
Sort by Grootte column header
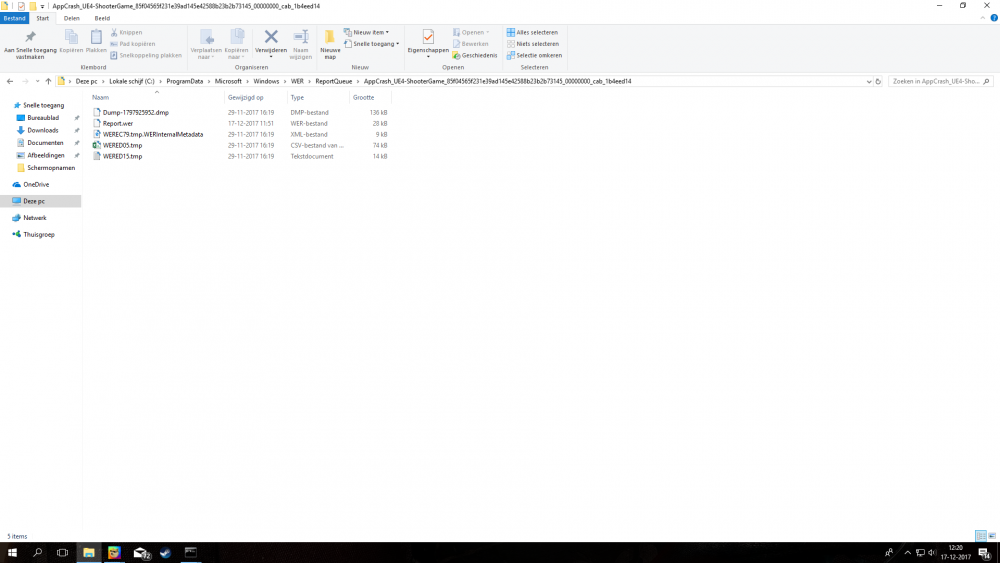[x=369, y=98]
